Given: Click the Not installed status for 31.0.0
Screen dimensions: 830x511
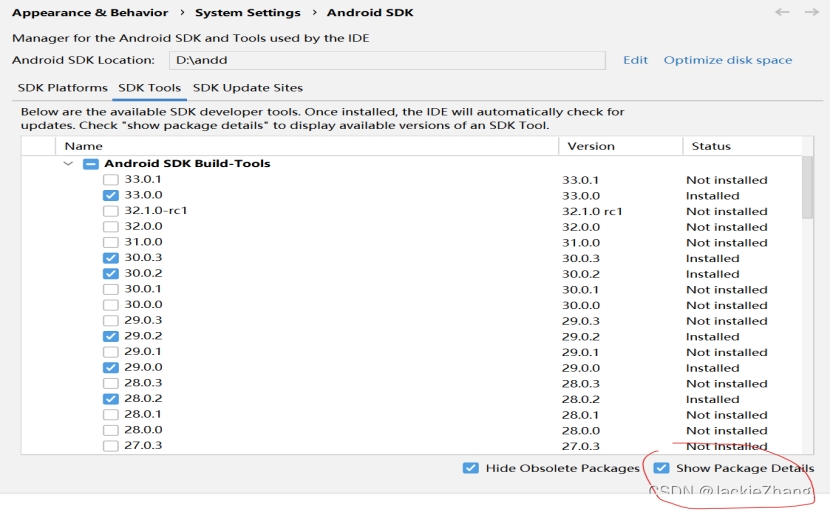Looking at the screenshot, I should [727, 243].
